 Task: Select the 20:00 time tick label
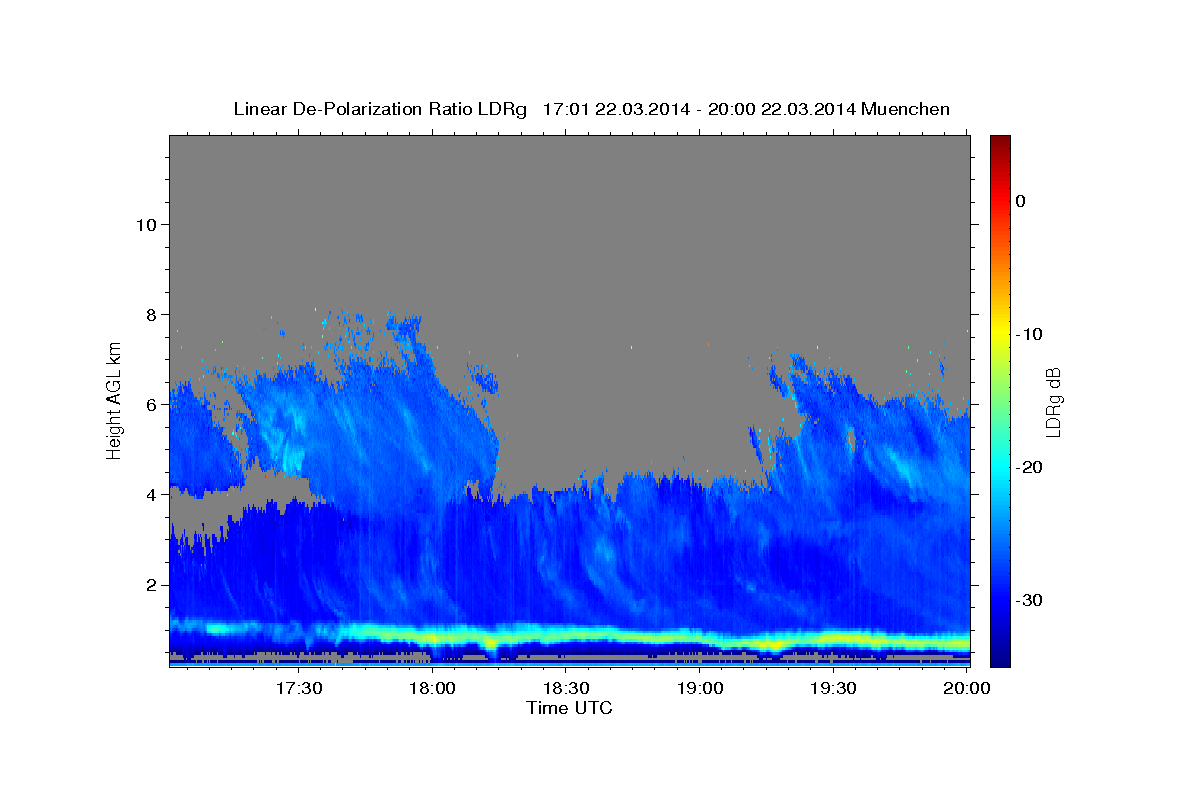click(967, 689)
